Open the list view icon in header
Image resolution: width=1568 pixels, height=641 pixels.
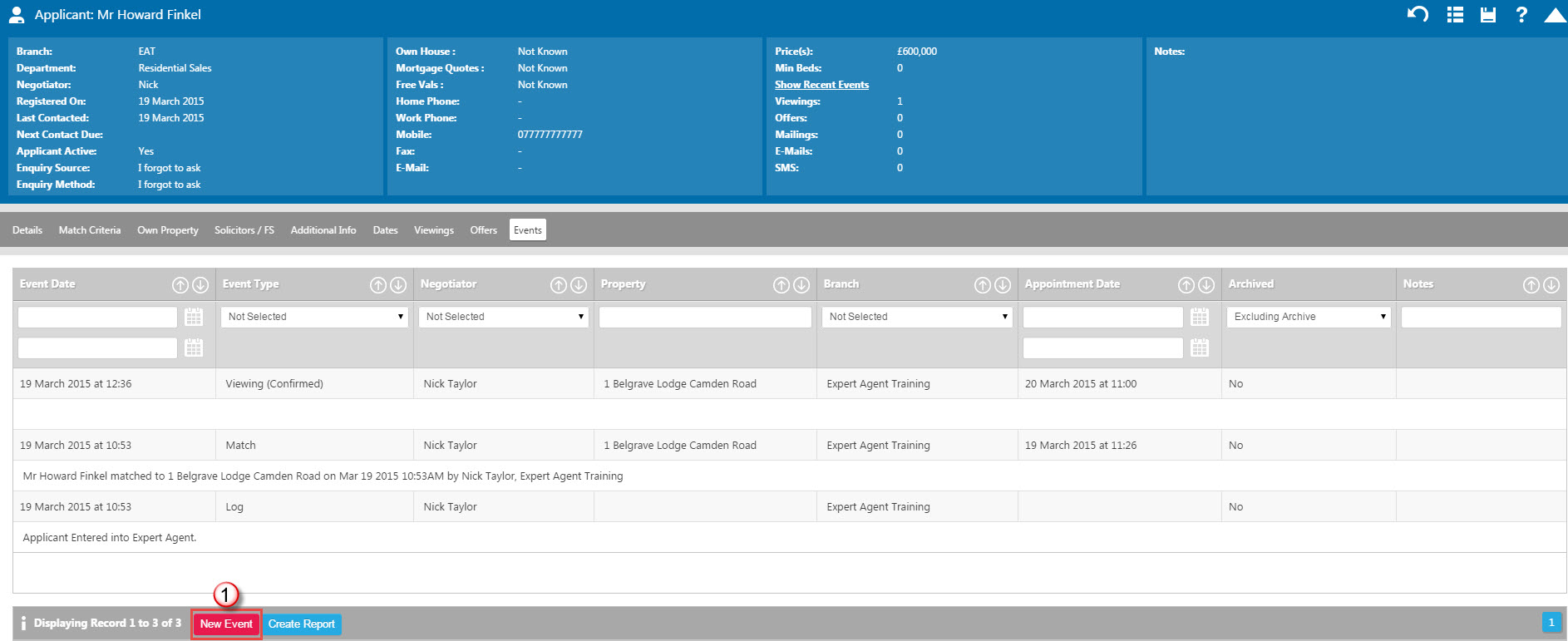coord(1455,14)
